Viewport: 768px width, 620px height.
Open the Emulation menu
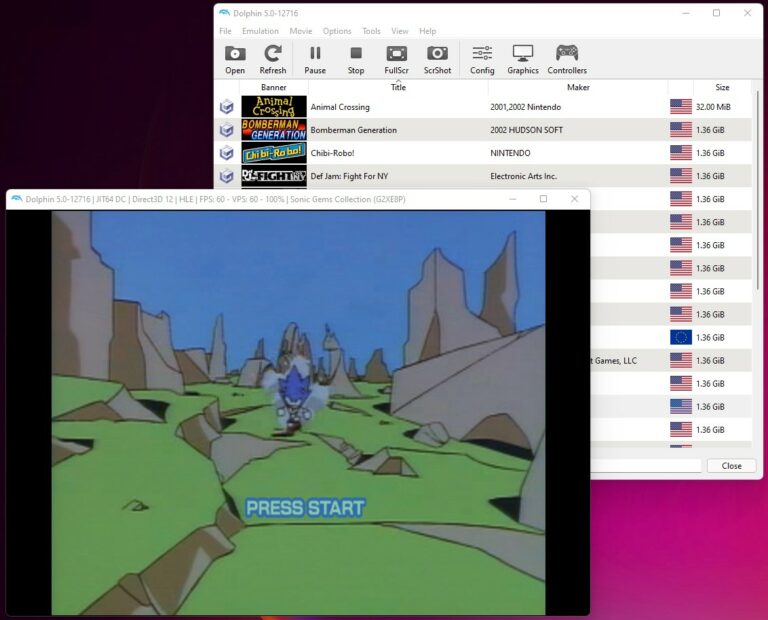coord(260,31)
